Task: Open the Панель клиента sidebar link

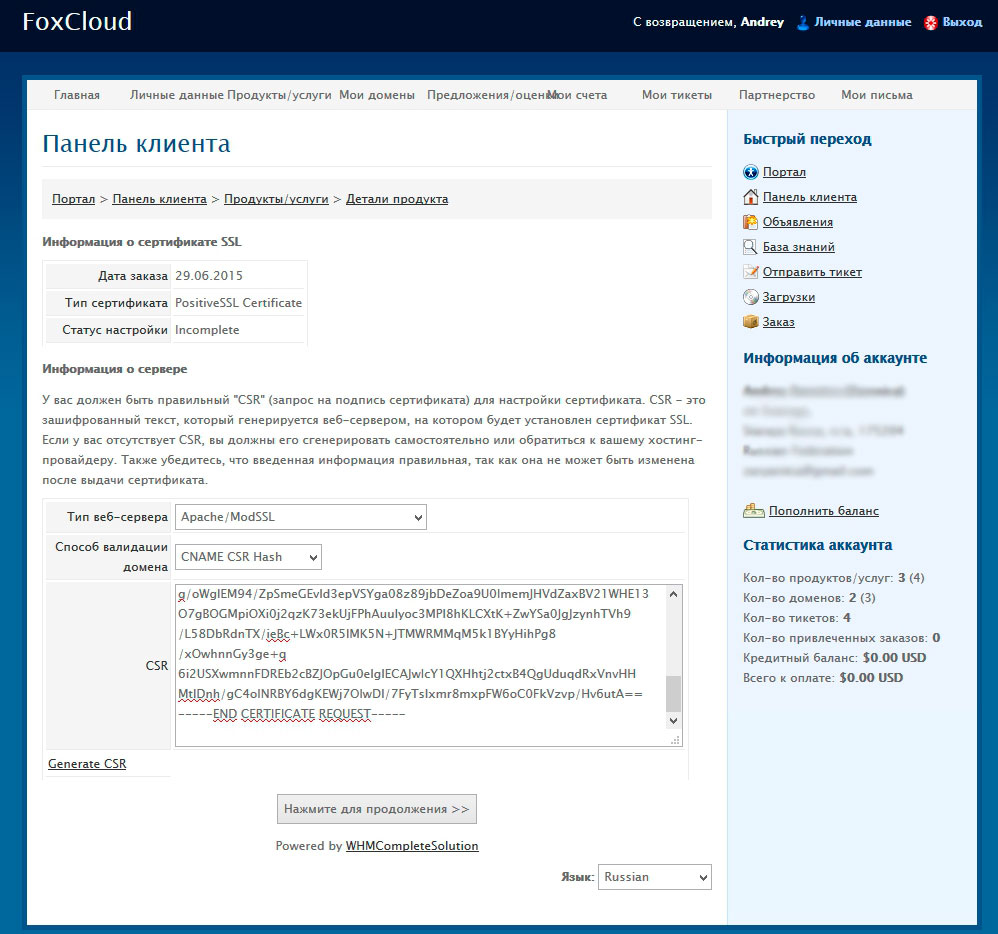Action: click(810, 197)
